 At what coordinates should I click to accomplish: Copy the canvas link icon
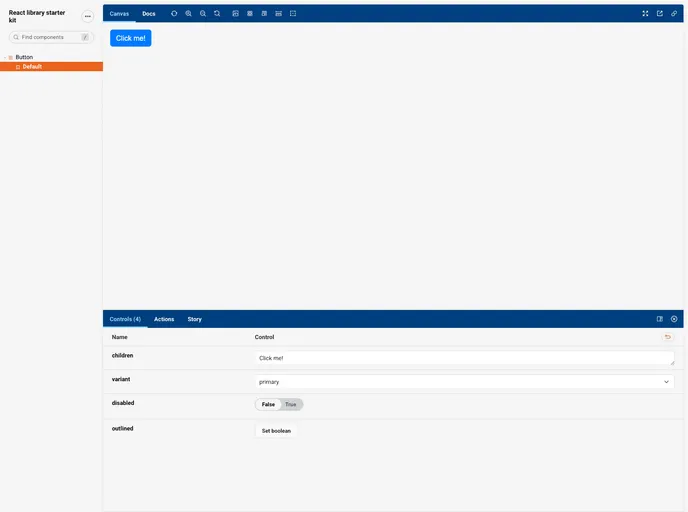pyautogui.click(x=674, y=14)
